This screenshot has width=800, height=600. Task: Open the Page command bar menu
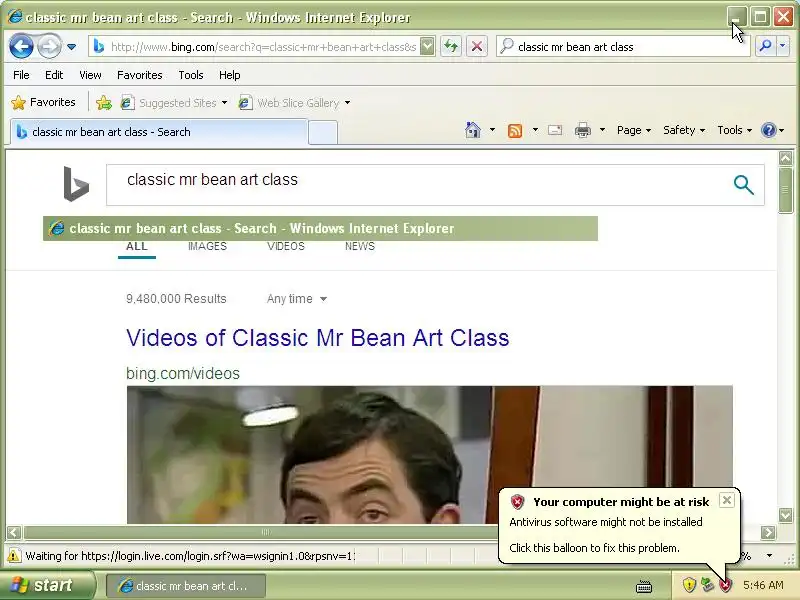tap(634, 130)
